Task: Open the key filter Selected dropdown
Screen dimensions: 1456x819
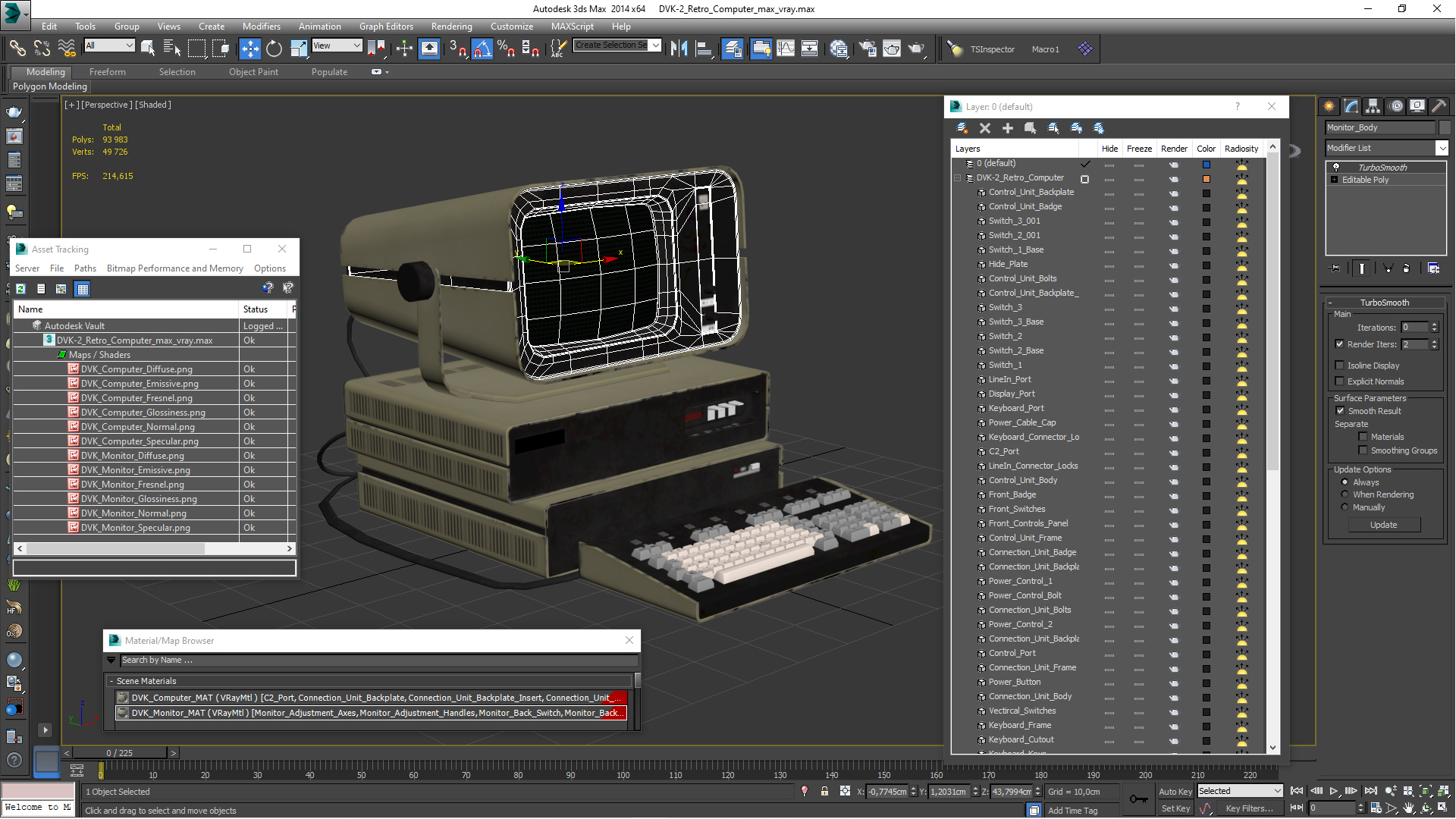Action: (x=1239, y=791)
